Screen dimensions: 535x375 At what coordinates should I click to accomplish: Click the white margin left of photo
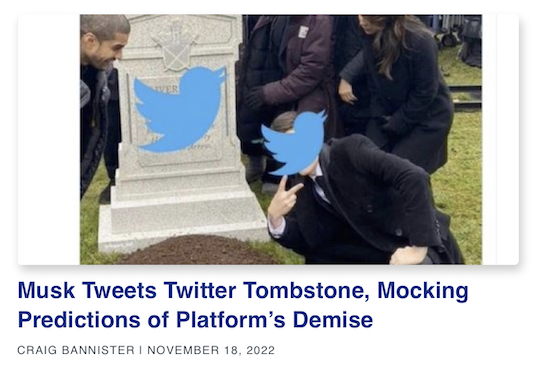(x=49, y=139)
